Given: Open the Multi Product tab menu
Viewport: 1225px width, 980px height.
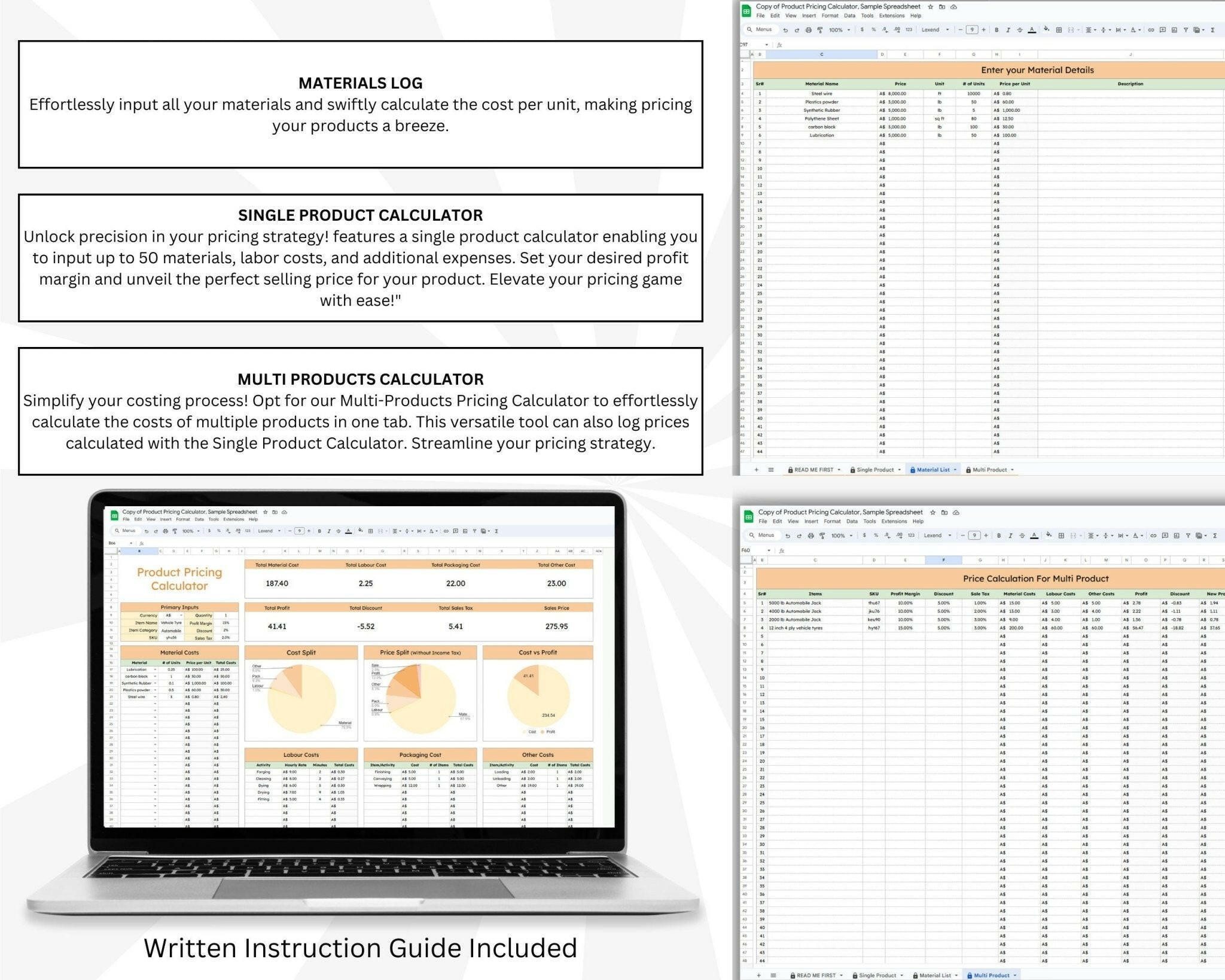Looking at the screenshot, I should 1011,470.
